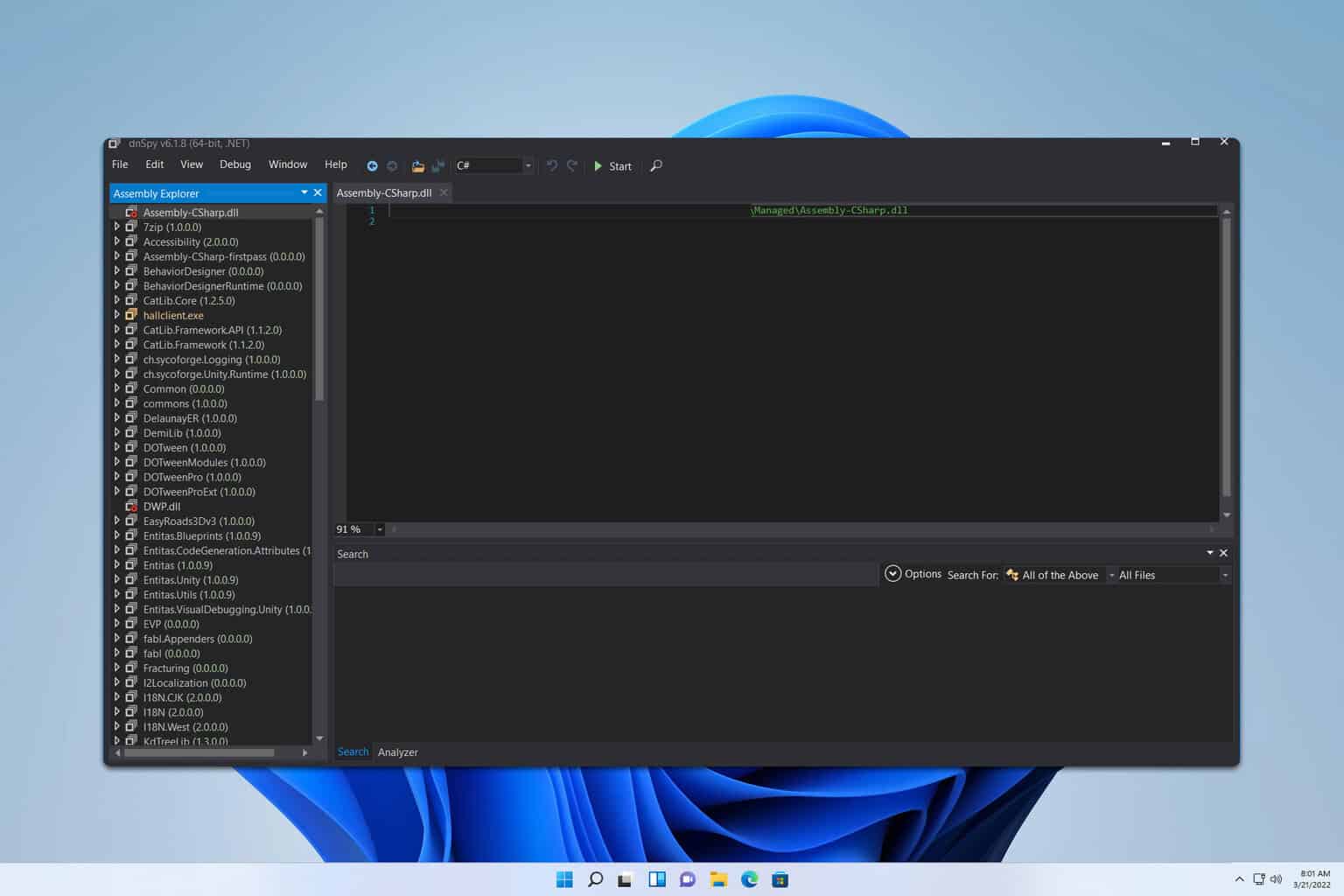Open the Edit menu
Image resolution: width=1344 pixels, height=896 pixels.
pos(155,164)
